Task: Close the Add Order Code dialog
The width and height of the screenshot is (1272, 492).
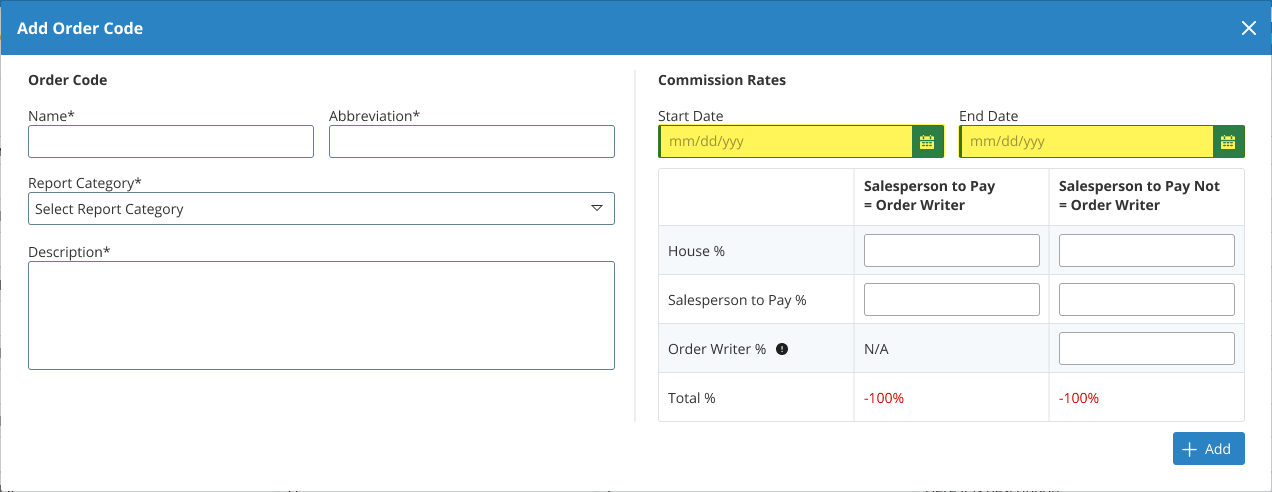Action: point(1248,28)
